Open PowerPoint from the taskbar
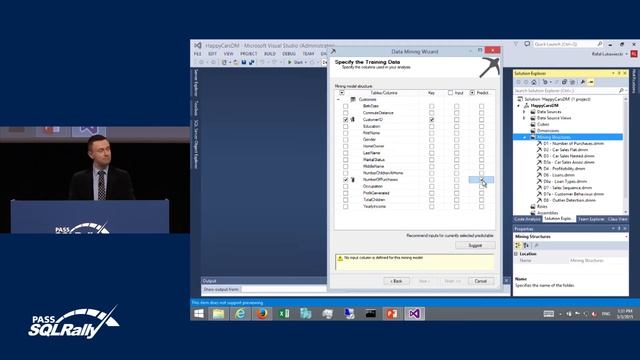The image size is (640, 360). click(392, 313)
